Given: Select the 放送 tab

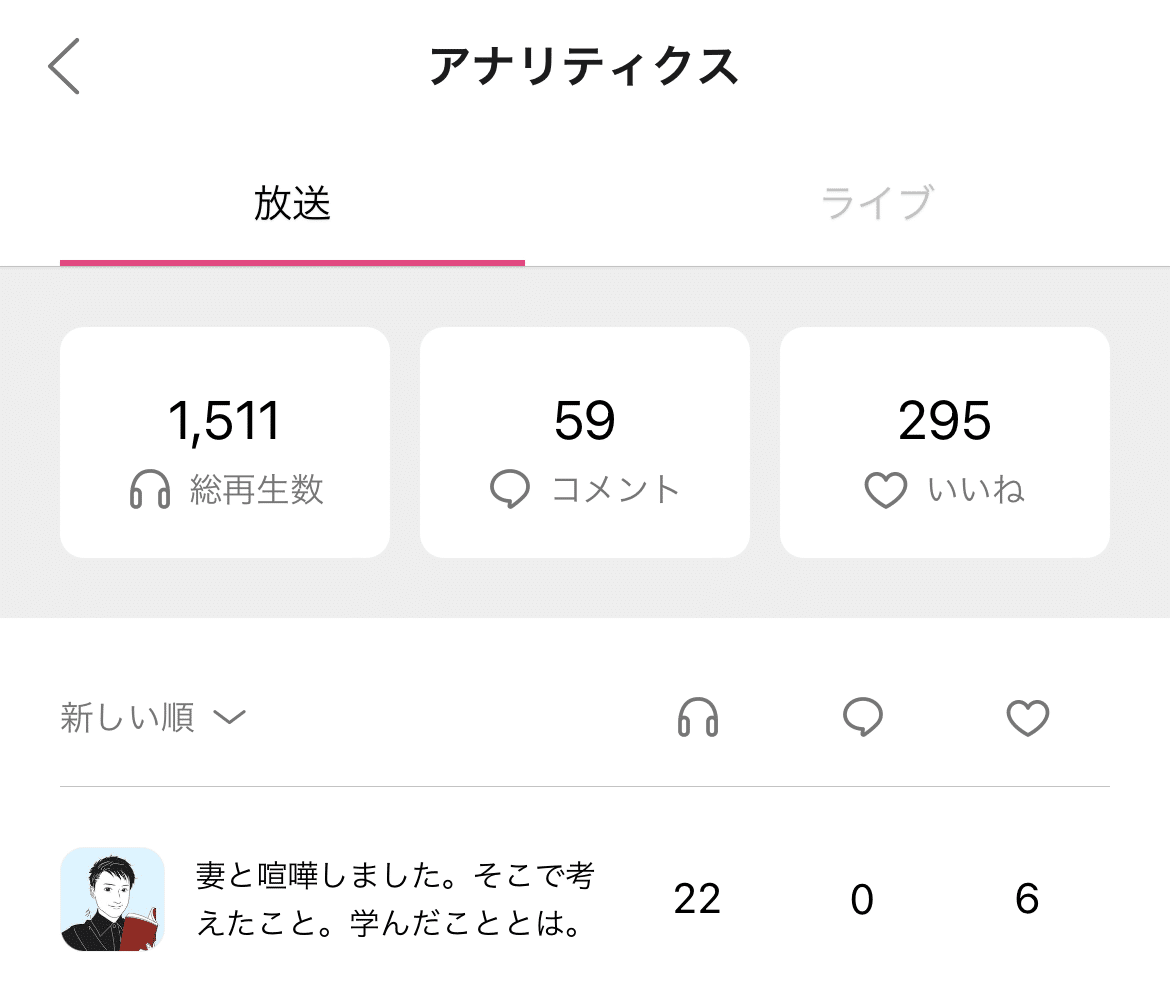Looking at the screenshot, I should [x=292, y=203].
